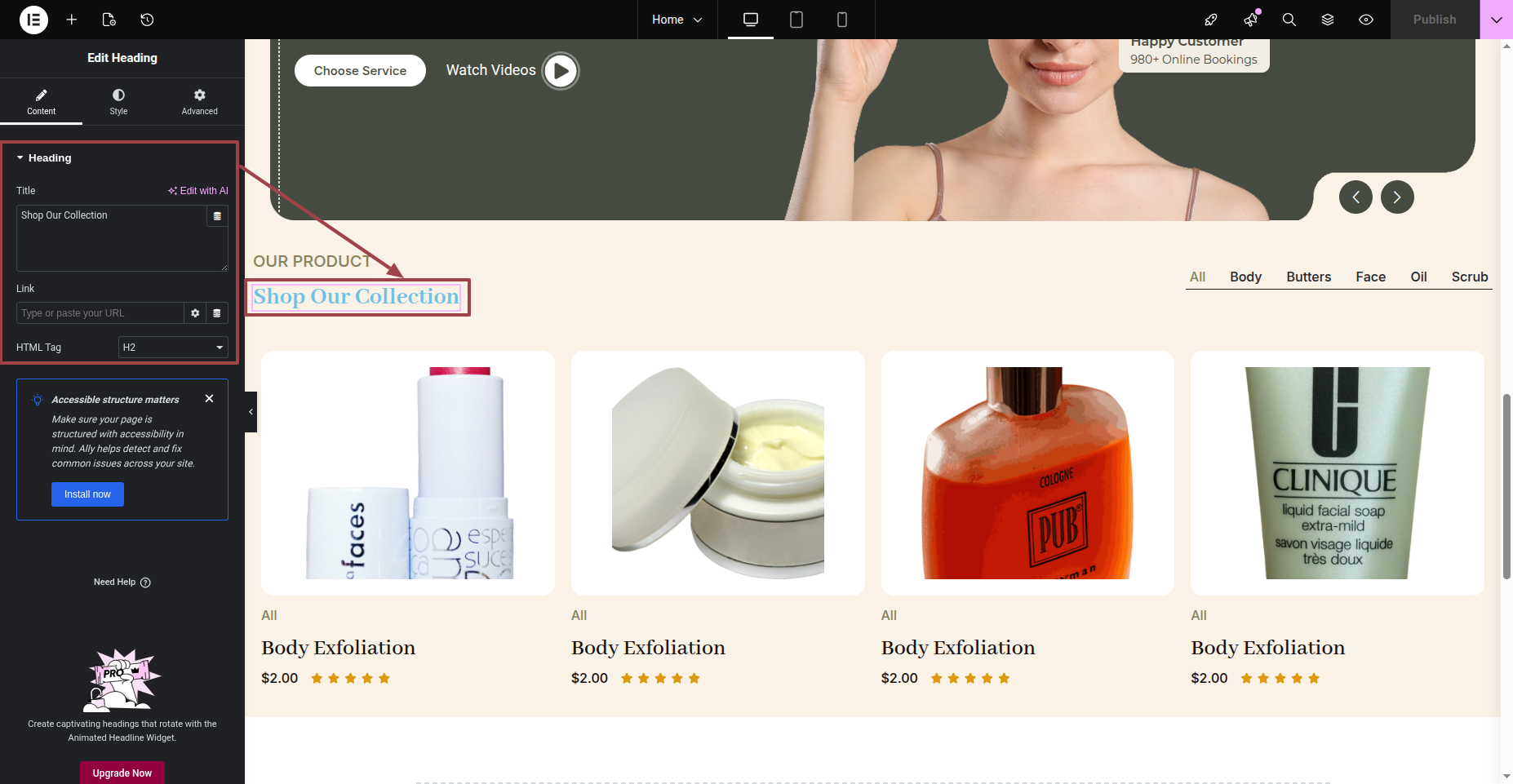The image size is (1513, 784).
Task: Click Edit with AI link
Action: click(x=198, y=191)
